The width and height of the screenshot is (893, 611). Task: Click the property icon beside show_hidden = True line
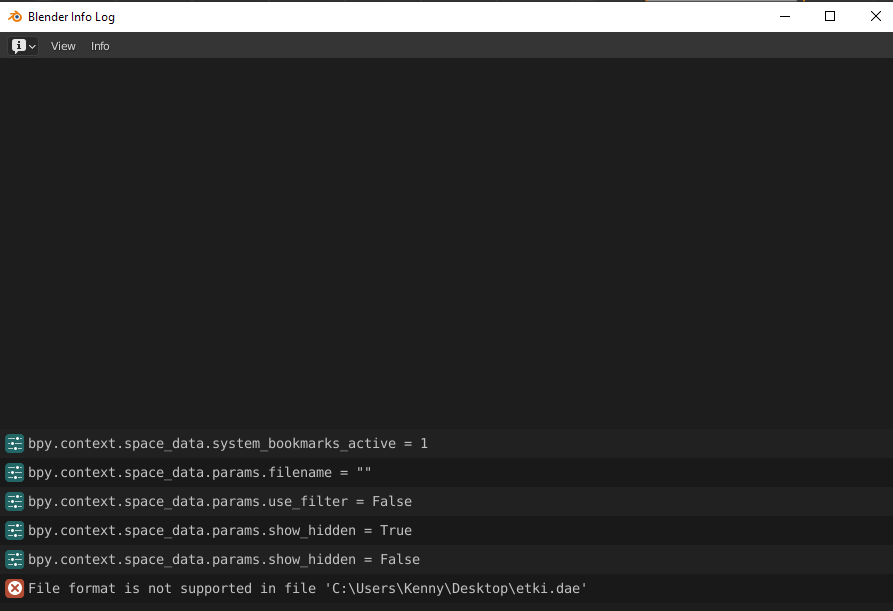coord(15,531)
